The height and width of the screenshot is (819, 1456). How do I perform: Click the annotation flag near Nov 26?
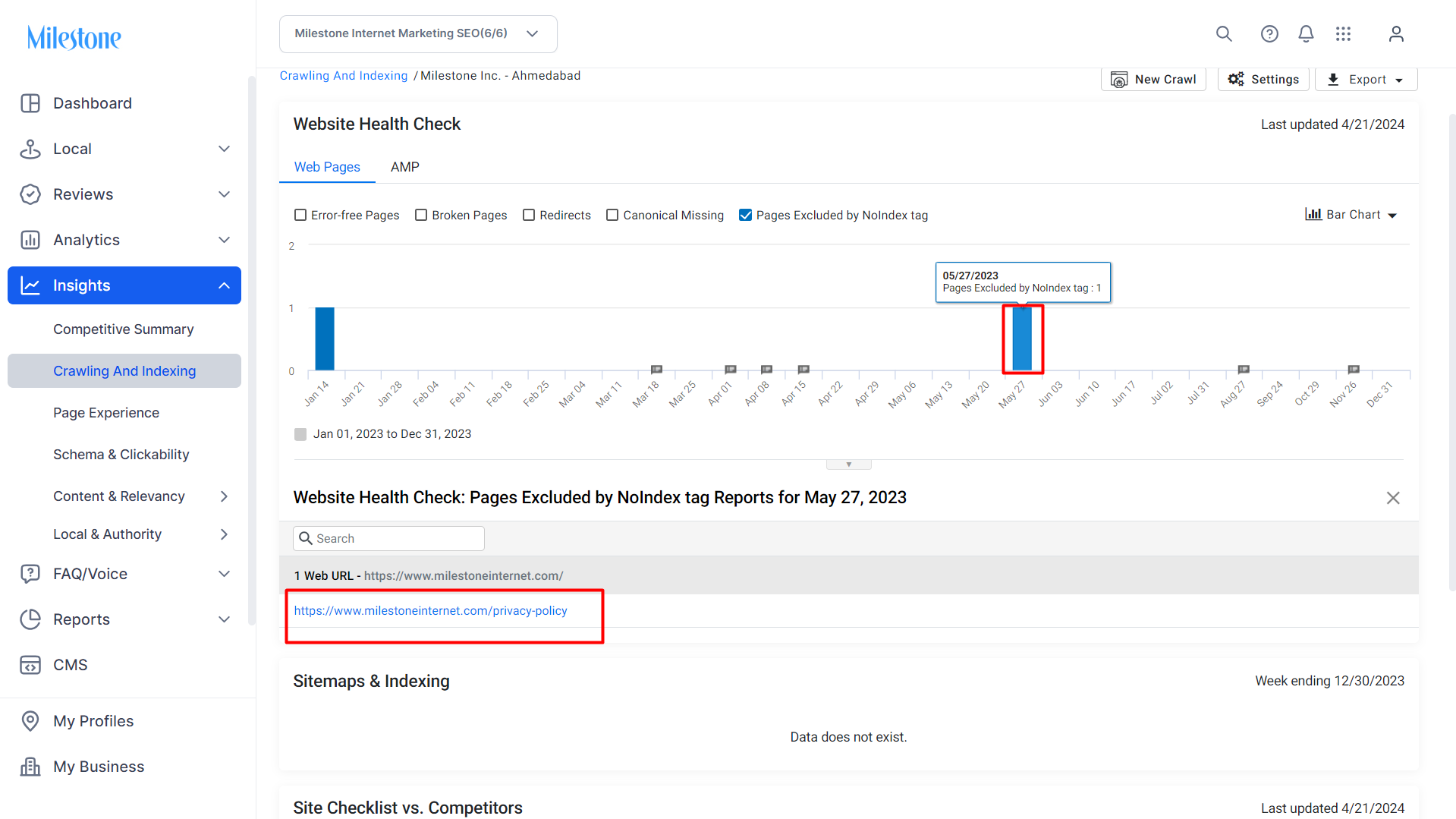coord(1354,370)
